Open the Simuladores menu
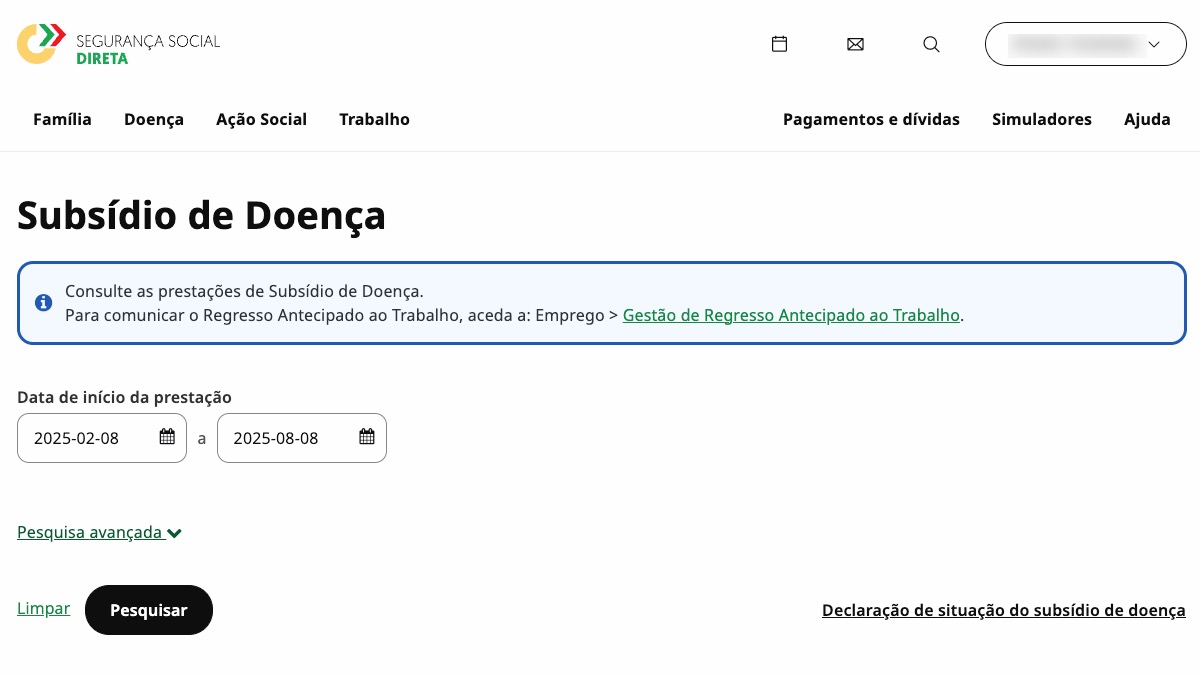The width and height of the screenshot is (1200, 675). click(x=1041, y=119)
